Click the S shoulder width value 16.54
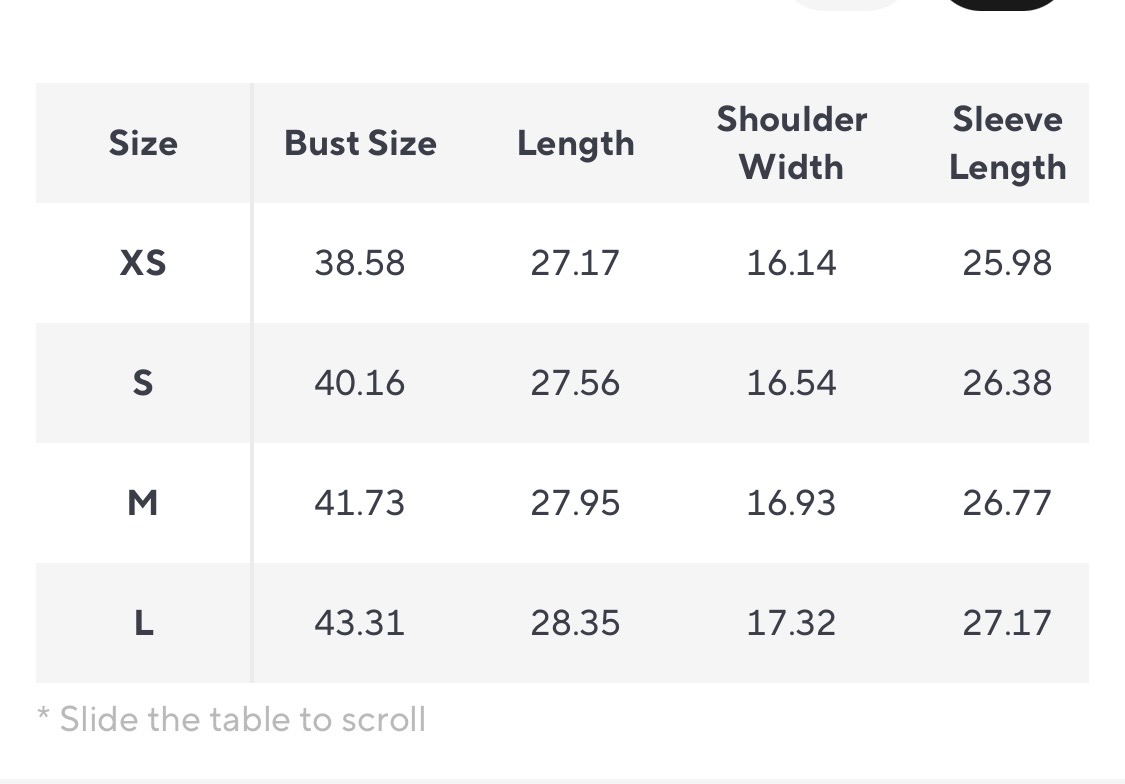 pyautogui.click(x=791, y=383)
